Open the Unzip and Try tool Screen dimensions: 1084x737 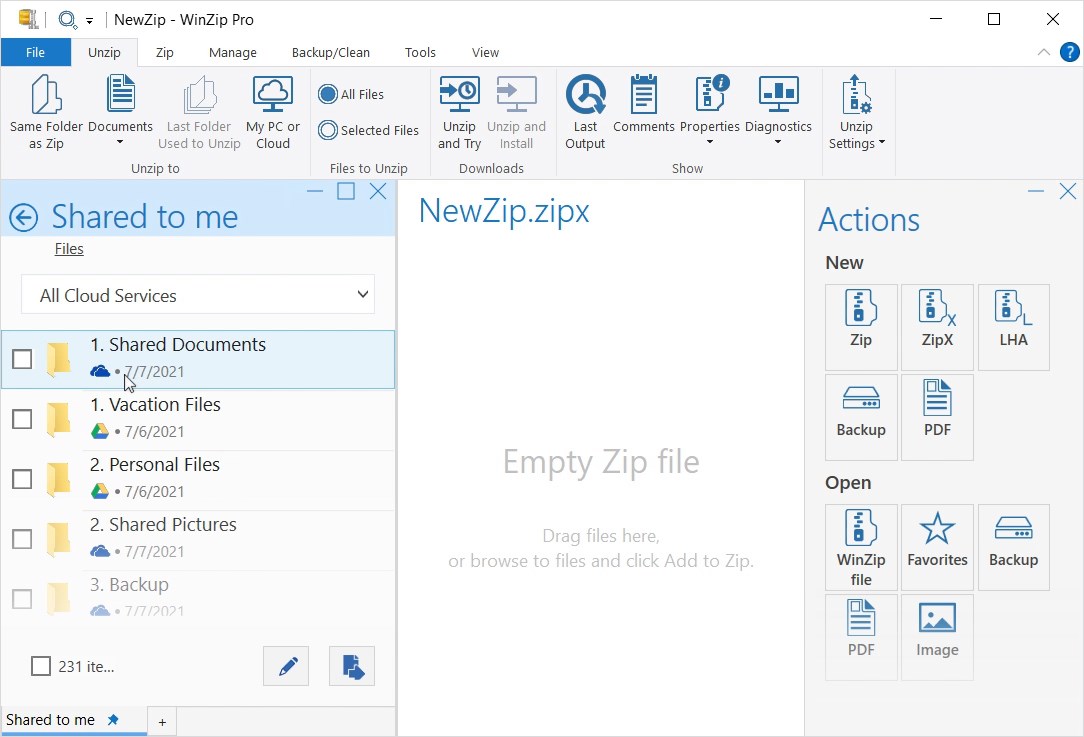(x=459, y=112)
